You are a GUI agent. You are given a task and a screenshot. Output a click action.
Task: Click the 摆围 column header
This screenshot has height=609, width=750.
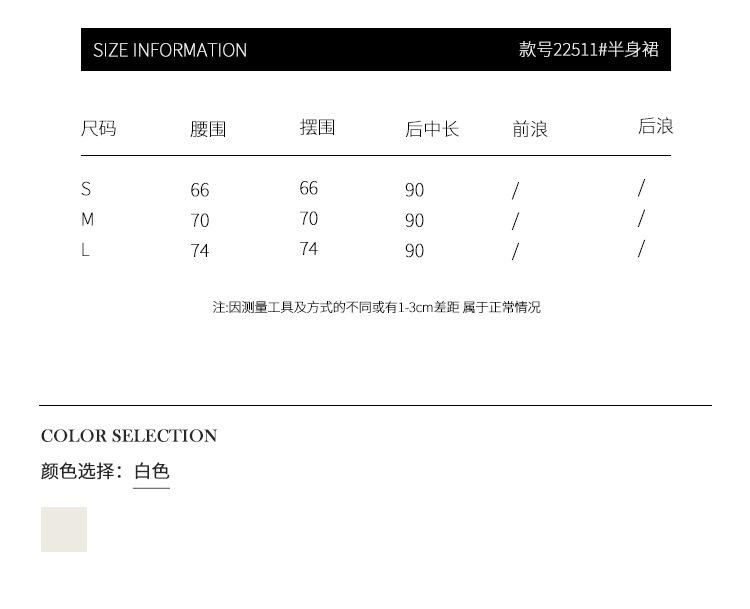(317, 127)
